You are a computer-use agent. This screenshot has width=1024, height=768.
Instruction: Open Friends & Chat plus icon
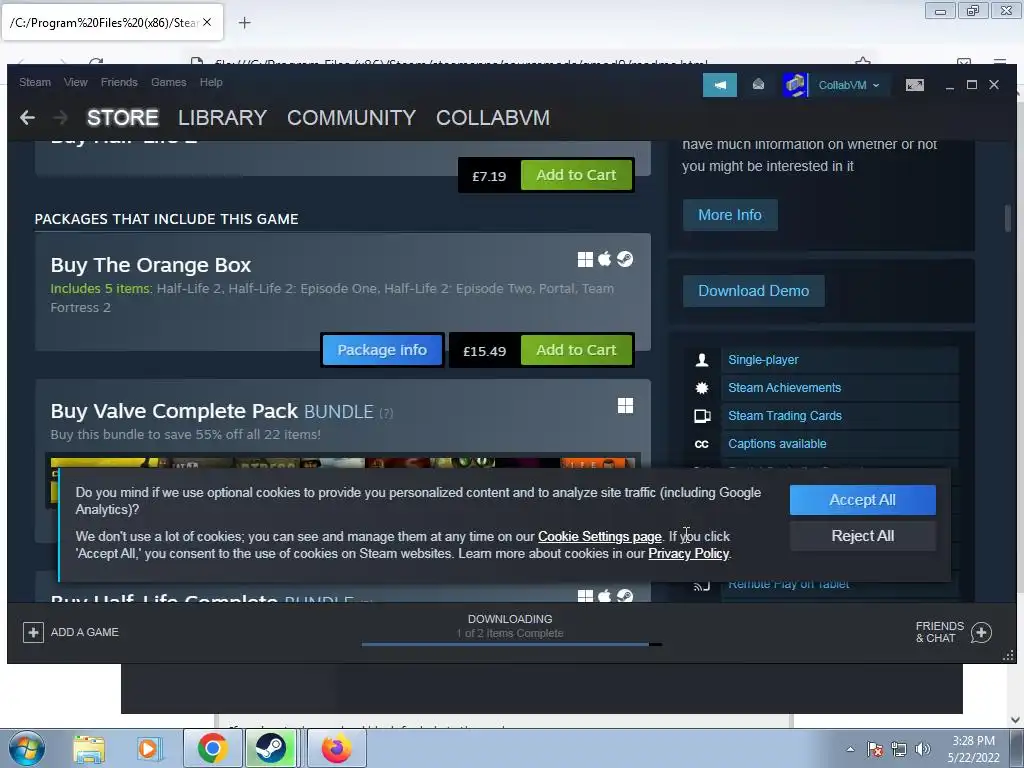981,632
